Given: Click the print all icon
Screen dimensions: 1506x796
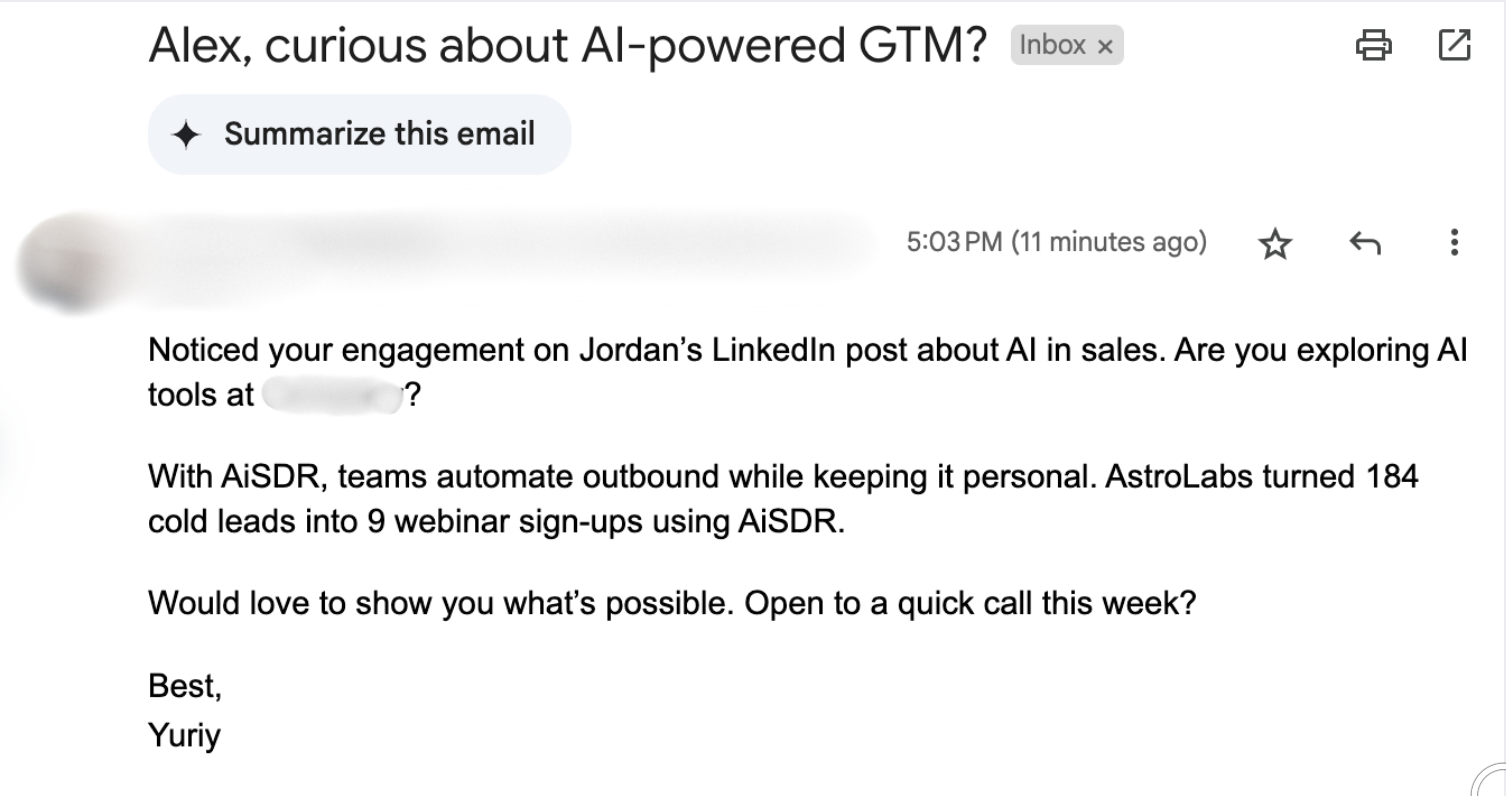Looking at the screenshot, I should (1372, 45).
